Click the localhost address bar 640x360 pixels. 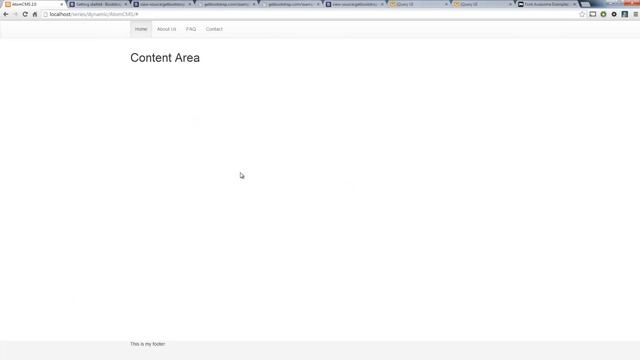(x=309, y=14)
